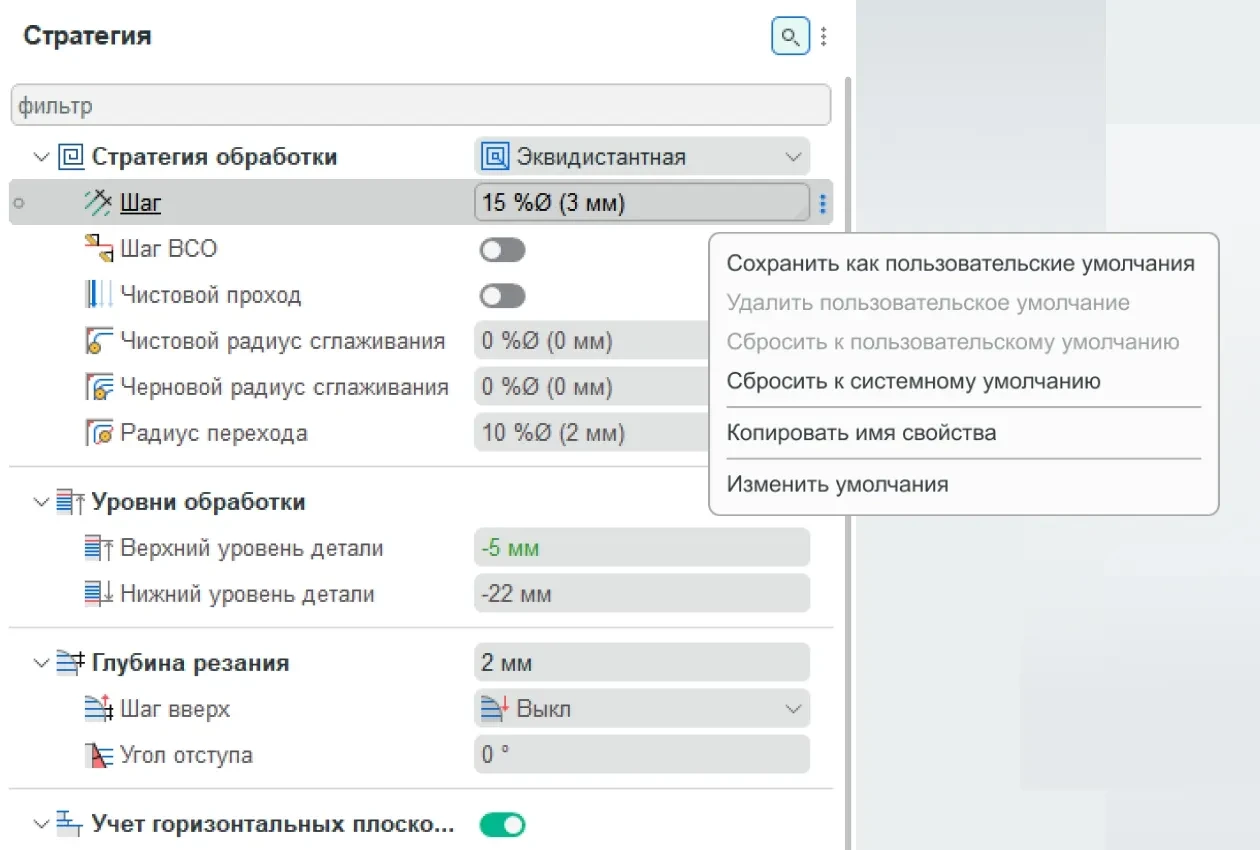Turn off Учет горизонтальных плоскостей switch
Image resolution: width=1260 pixels, height=850 pixels.
click(x=502, y=825)
